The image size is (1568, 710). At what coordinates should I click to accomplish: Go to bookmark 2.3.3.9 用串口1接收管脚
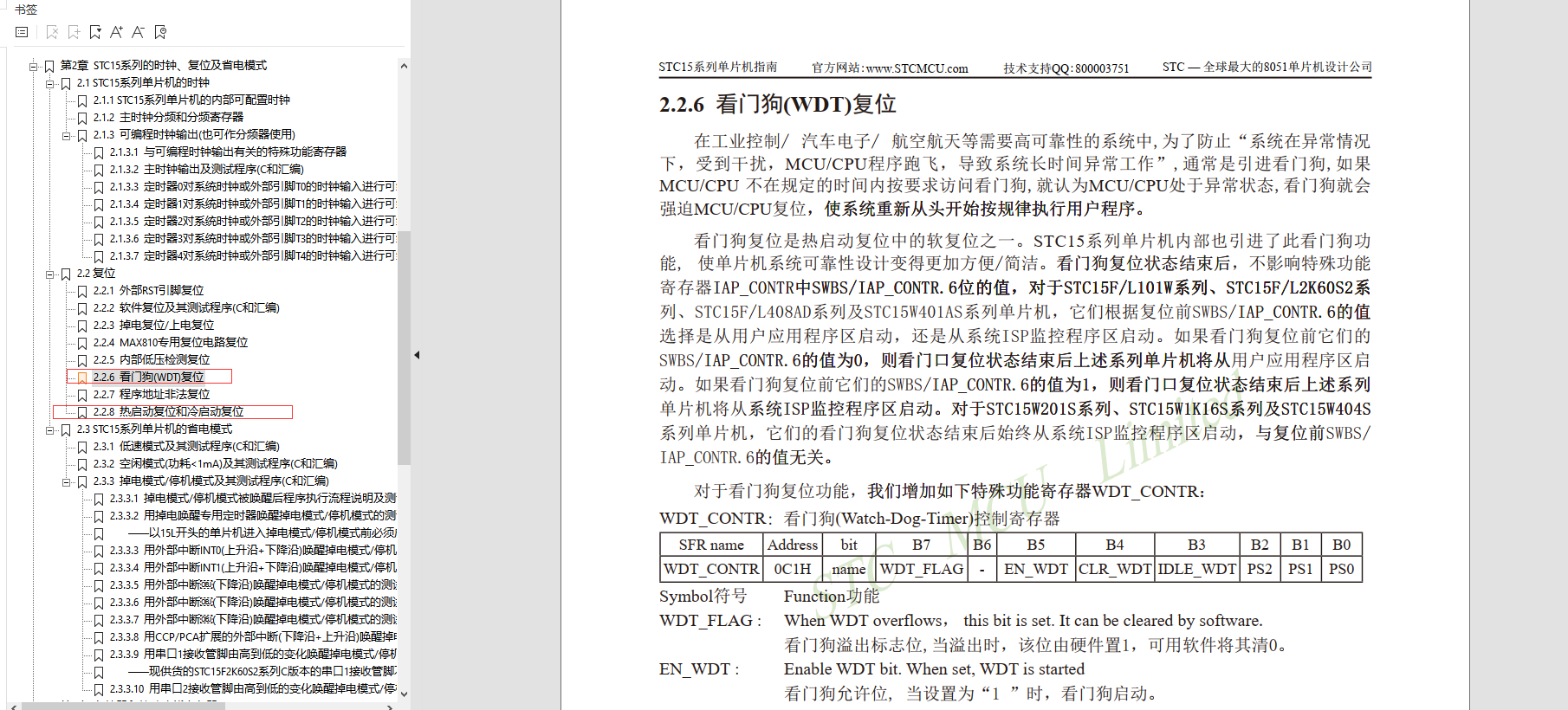coord(253,655)
